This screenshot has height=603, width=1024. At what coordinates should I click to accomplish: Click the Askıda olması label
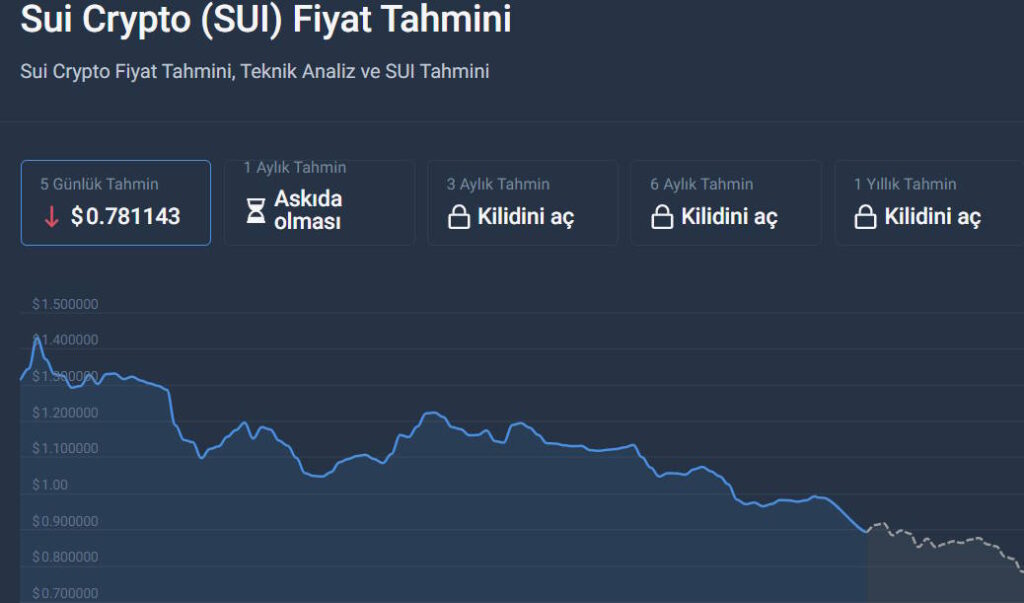(308, 210)
